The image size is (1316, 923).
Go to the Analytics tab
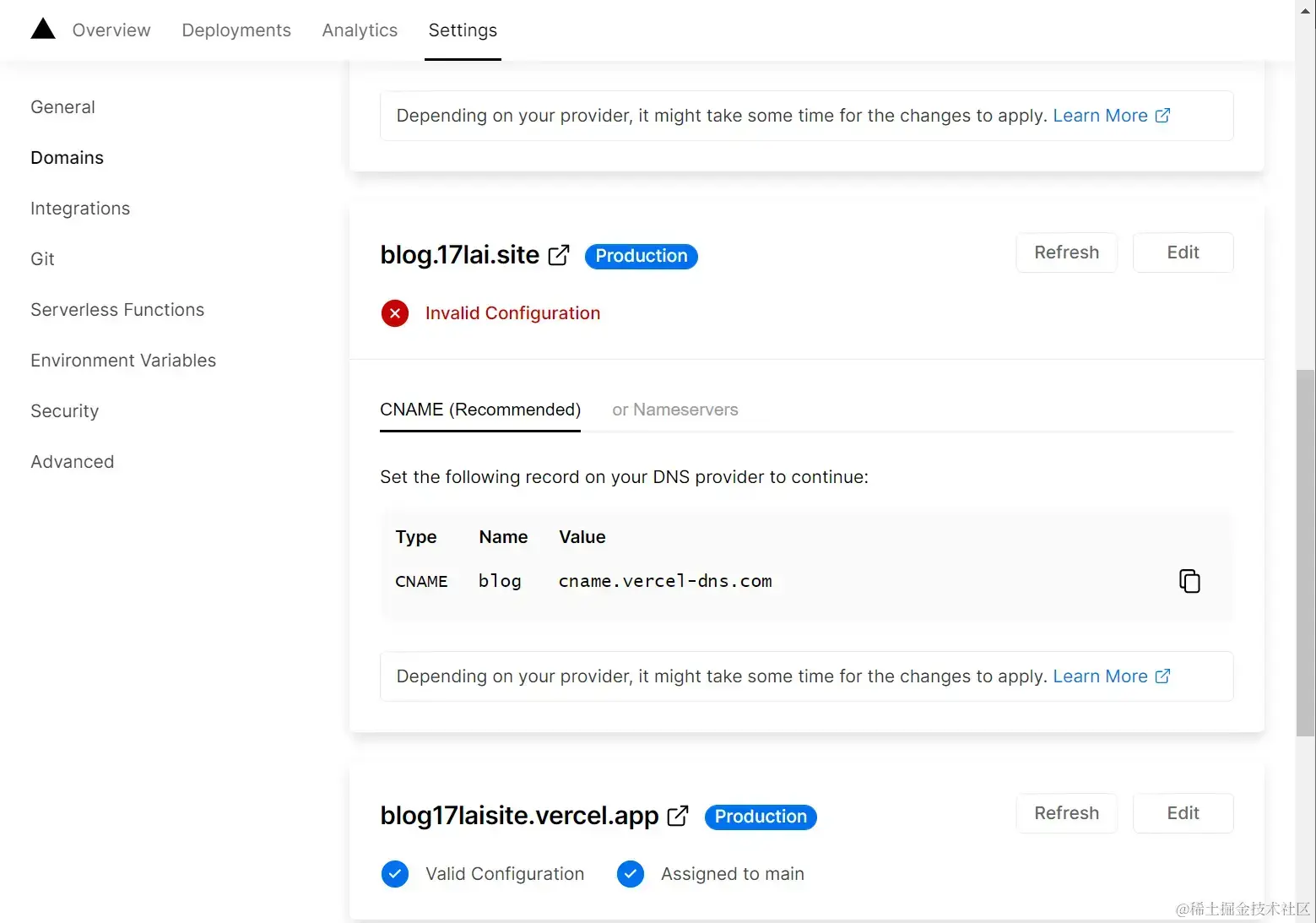coord(360,30)
